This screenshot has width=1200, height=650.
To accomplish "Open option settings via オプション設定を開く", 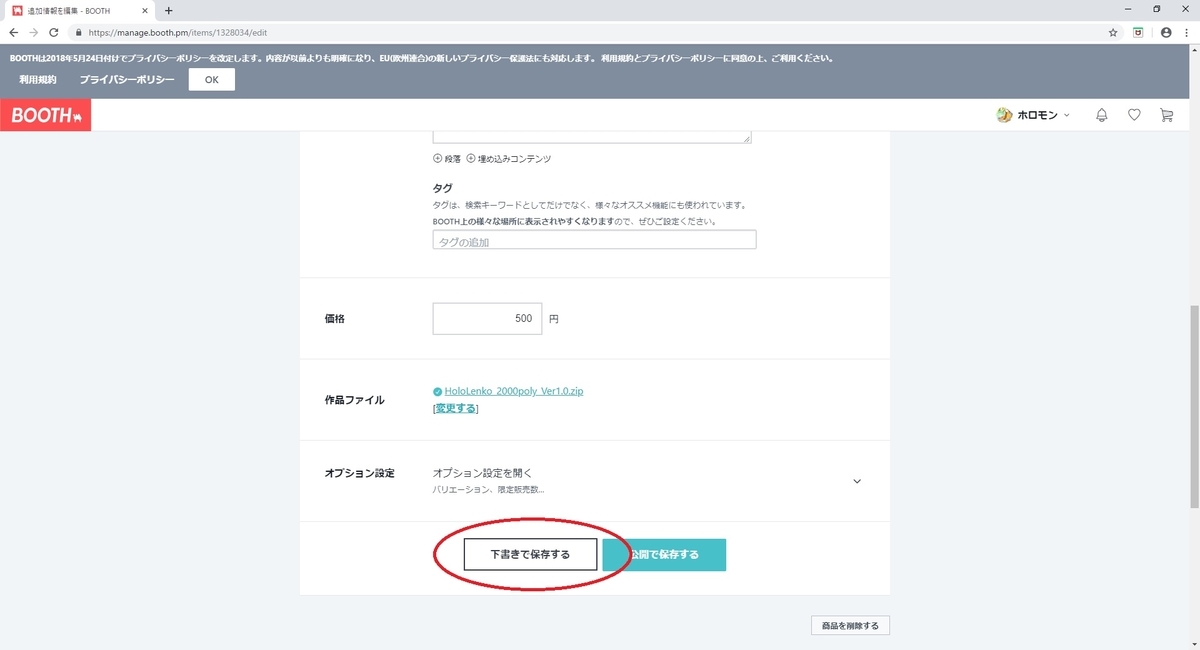I will pos(482,473).
